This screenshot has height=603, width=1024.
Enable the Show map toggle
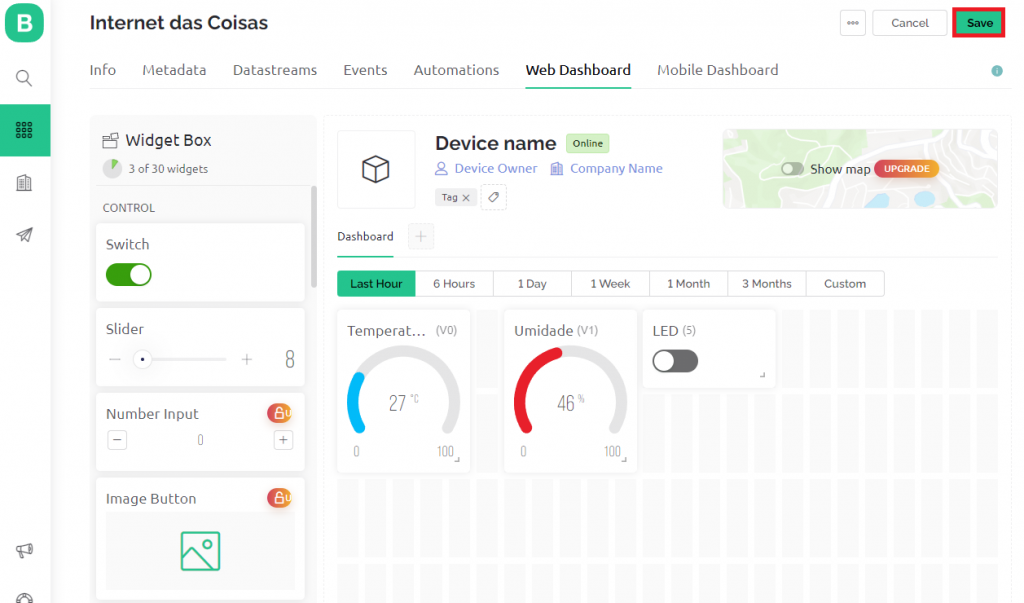click(792, 169)
